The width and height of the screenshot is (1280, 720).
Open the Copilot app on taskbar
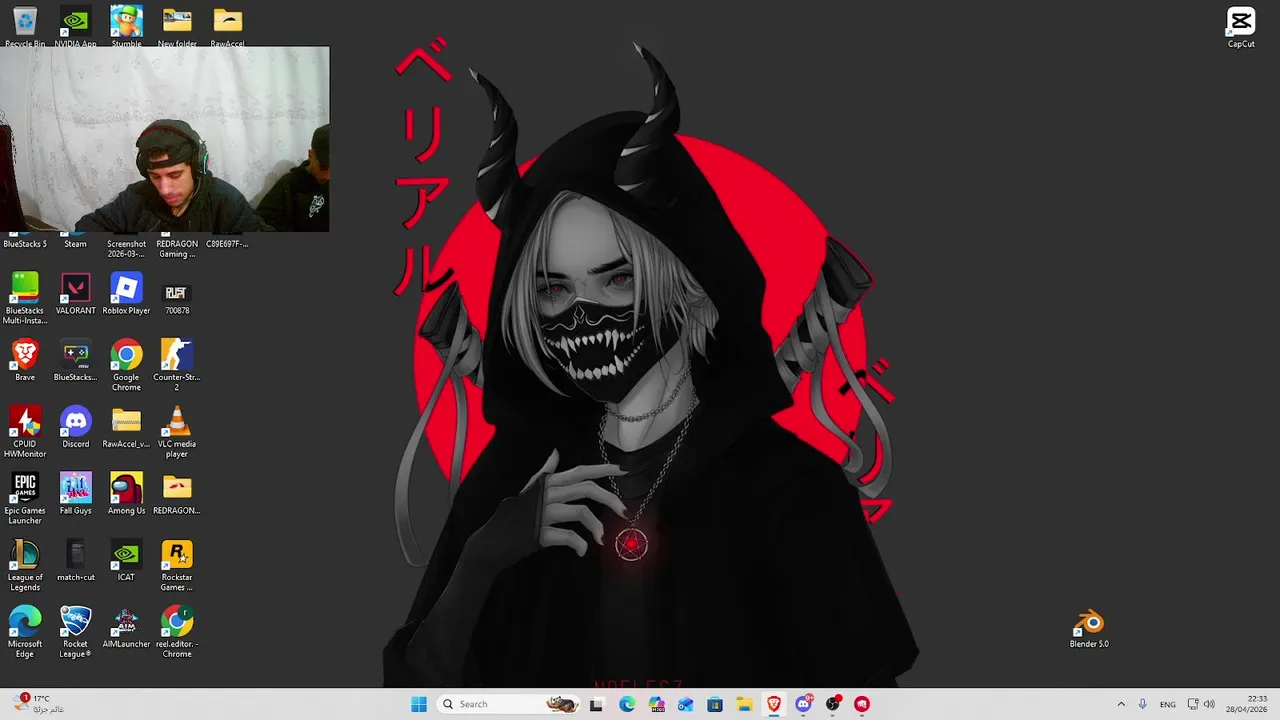pyautogui.click(x=656, y=704)
